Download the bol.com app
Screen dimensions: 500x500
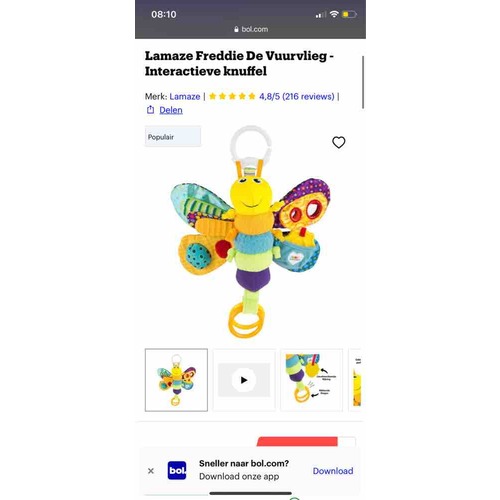(333, 471)
